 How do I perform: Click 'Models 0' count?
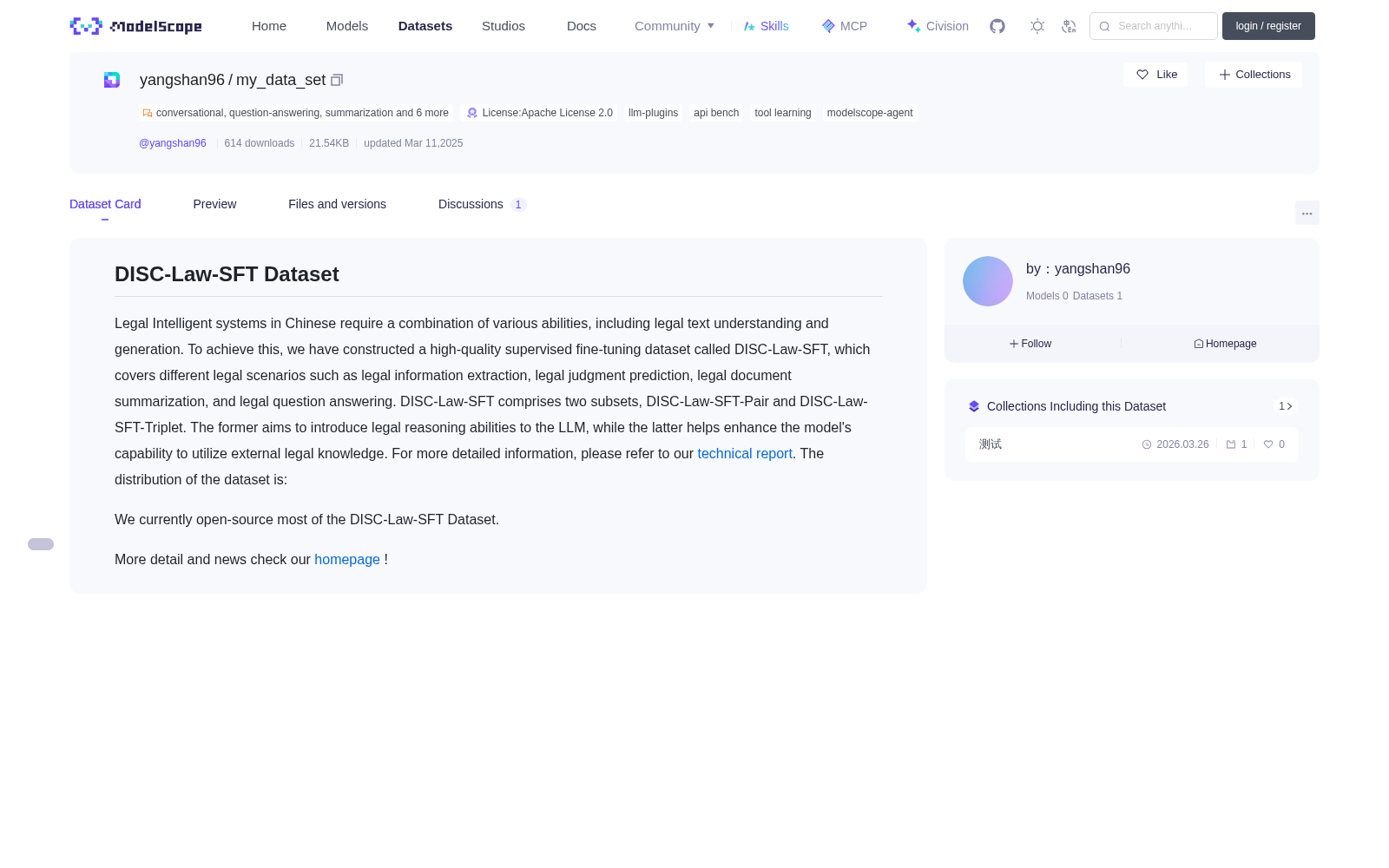[1047, 296]
